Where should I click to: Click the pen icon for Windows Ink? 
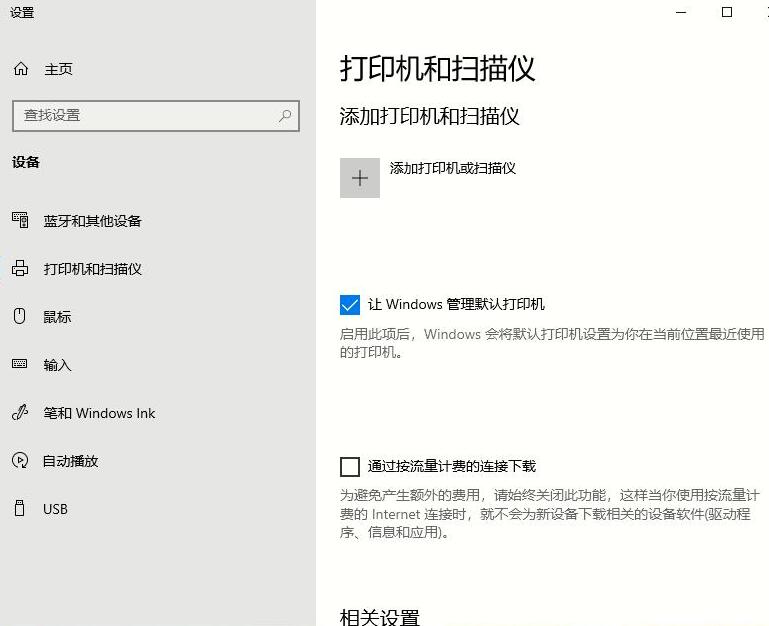[x=20, y=413]
